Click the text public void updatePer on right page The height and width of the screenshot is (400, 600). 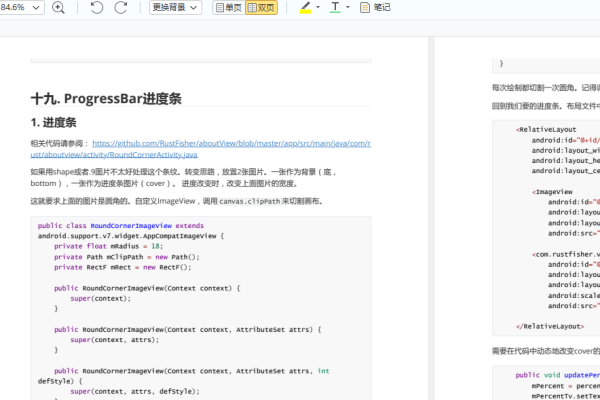click(x=558, y=375)
